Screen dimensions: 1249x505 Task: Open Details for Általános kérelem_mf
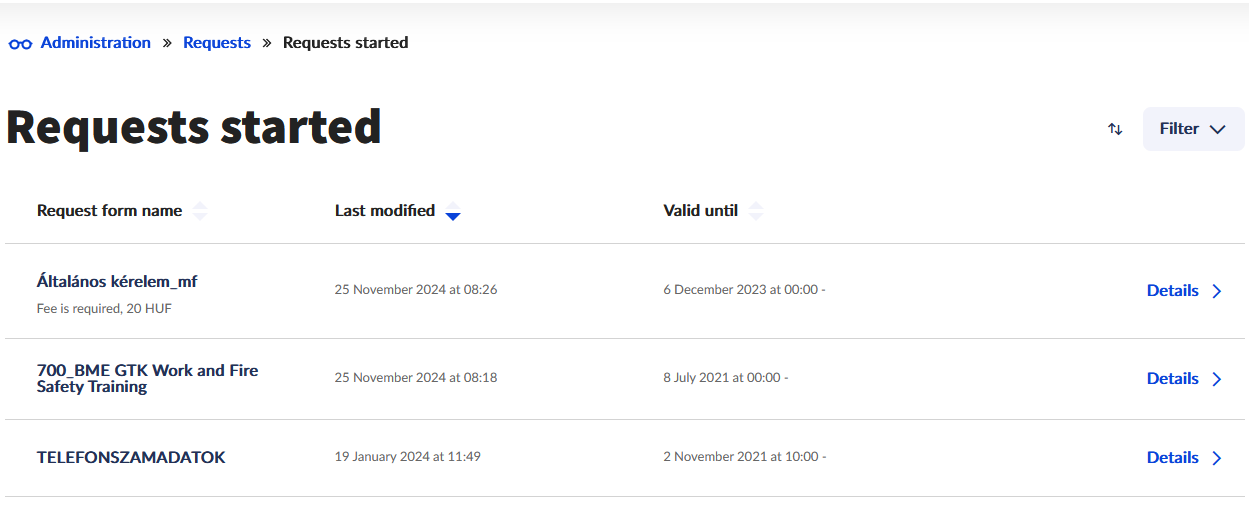tap(1172, 291)
